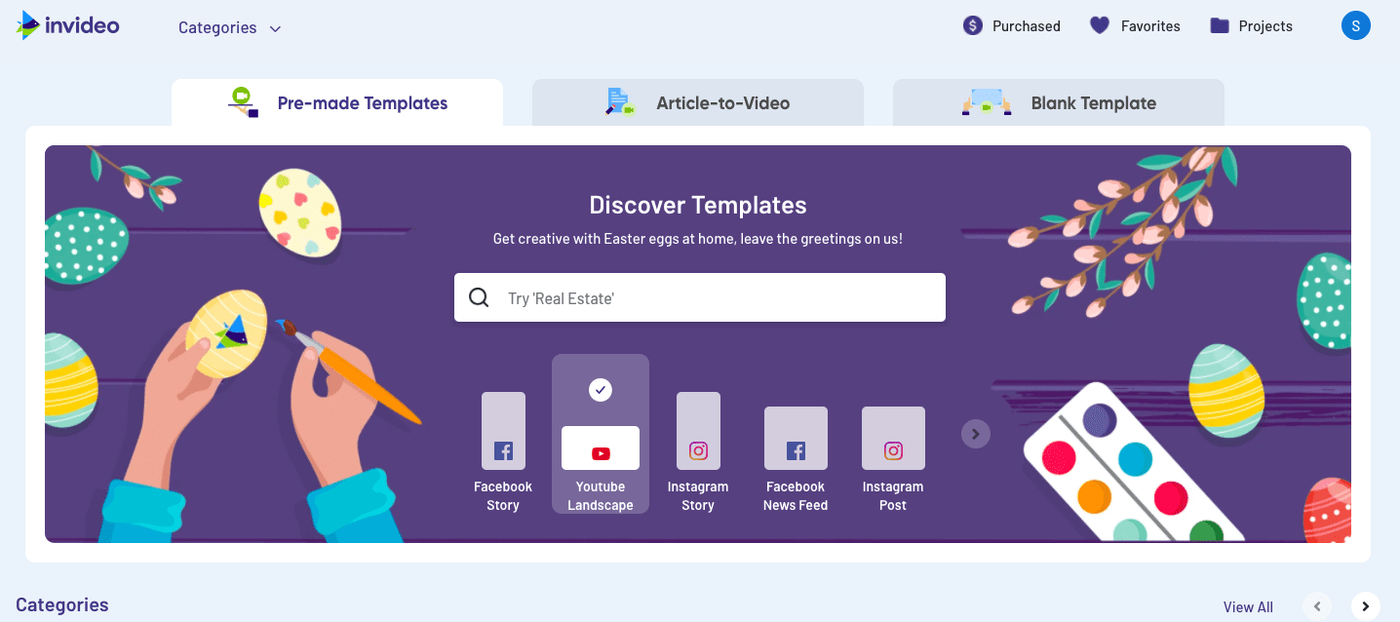Select the Facebook Story format
Viewport: 1400px width, 622px height.
[x=503, y=450]
